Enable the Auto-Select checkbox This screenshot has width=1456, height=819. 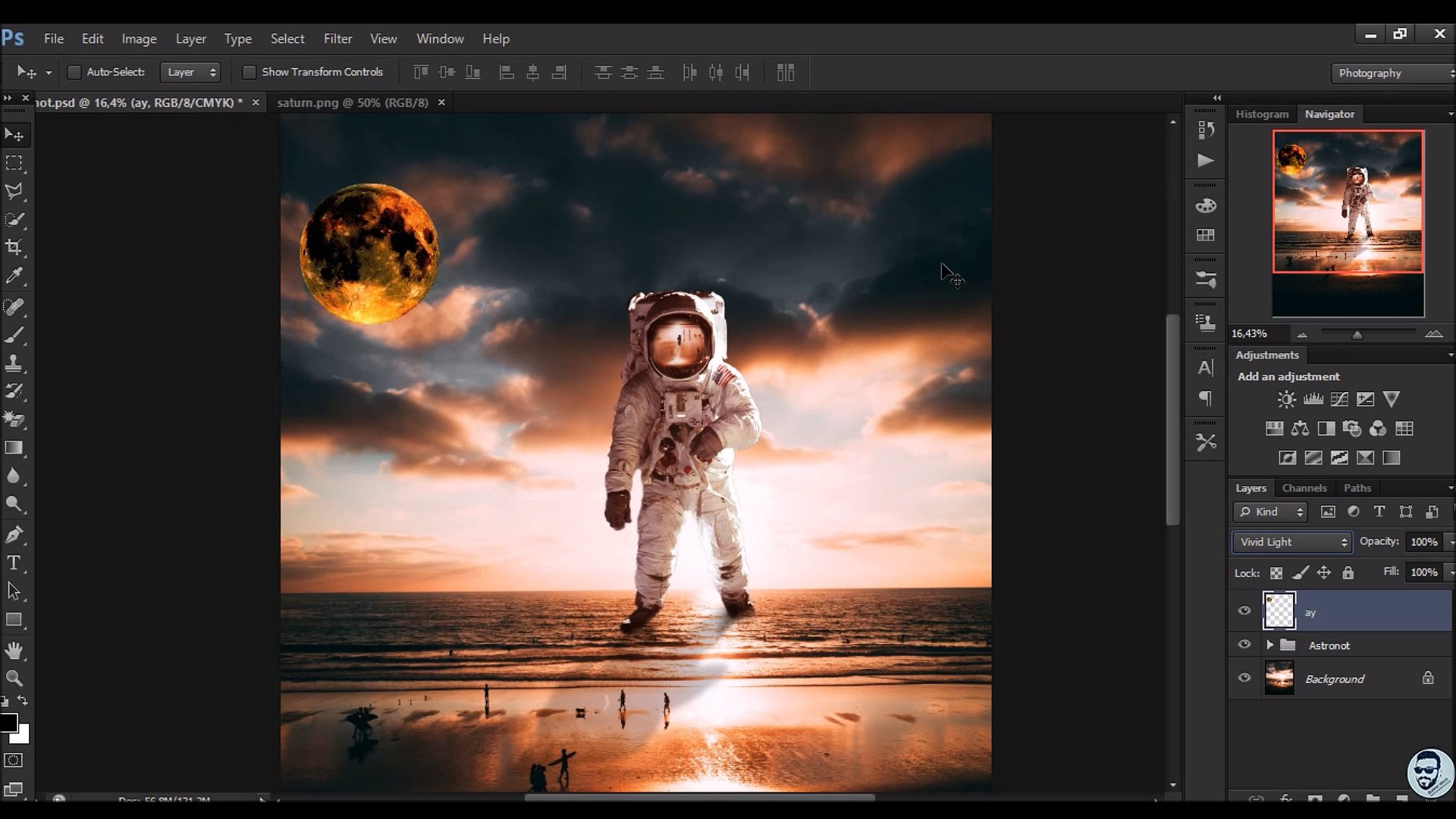pyautogui.click(x=74, y=72)
